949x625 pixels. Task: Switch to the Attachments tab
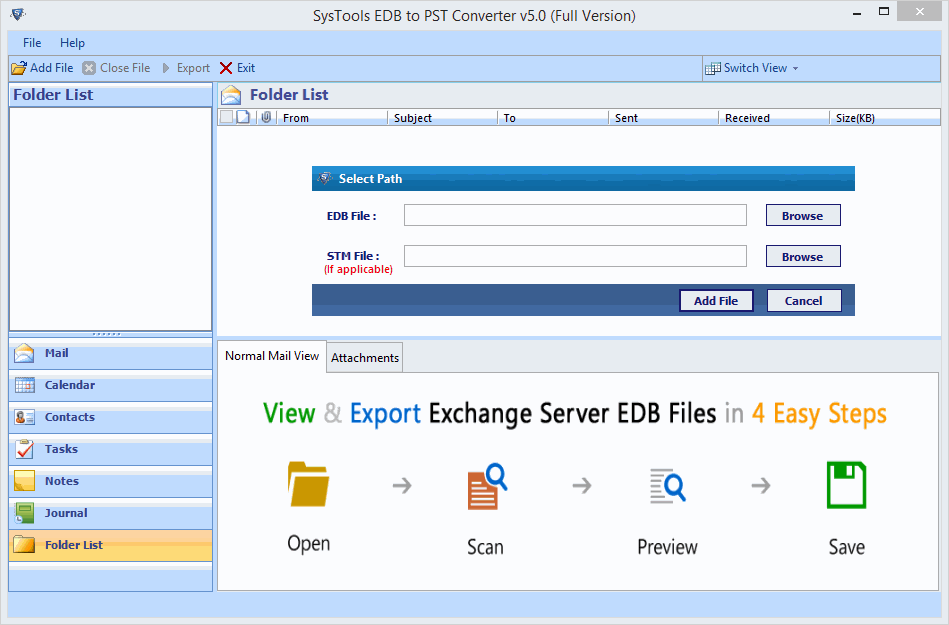click(365, 358)
